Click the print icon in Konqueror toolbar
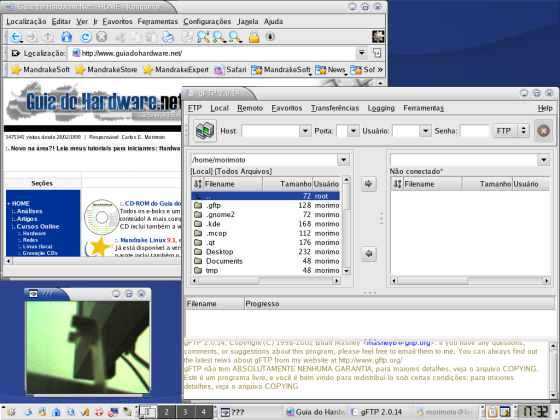560x420 pixels. [x=168, y=36]
